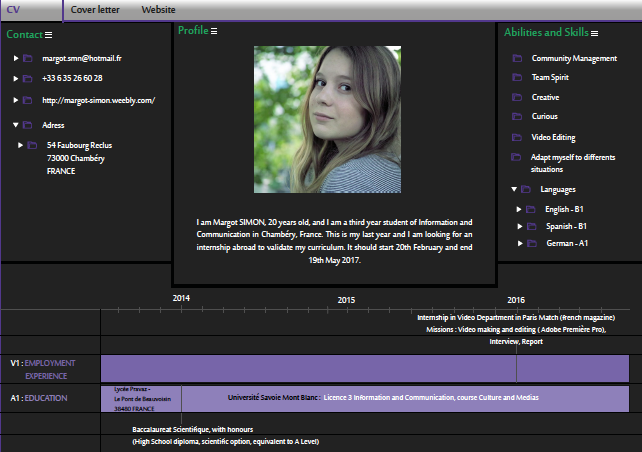Click the folder icon beside Team Spirit
The height and width of the screenshot is (452, 642).
click(x=518, y=77)
